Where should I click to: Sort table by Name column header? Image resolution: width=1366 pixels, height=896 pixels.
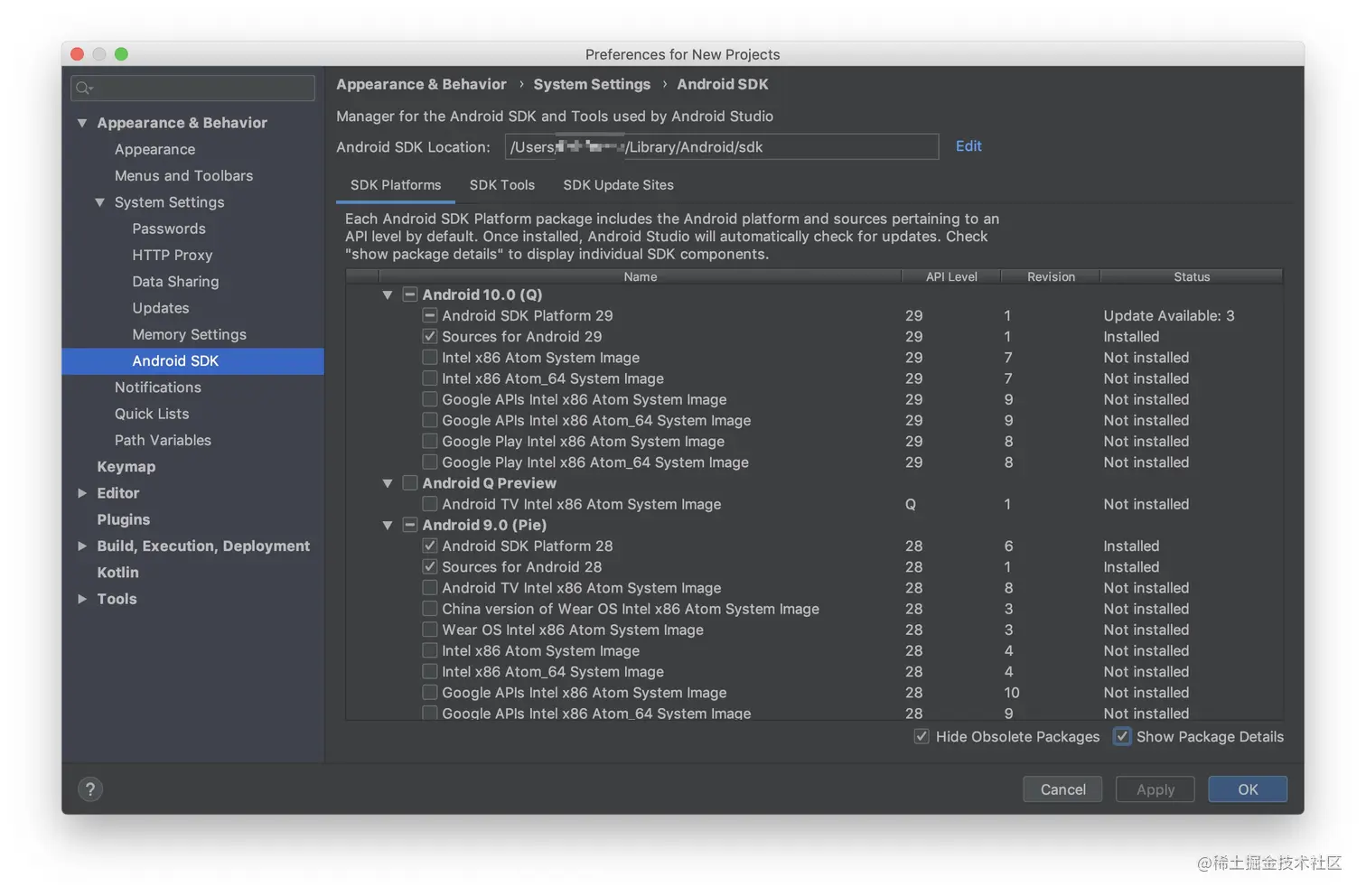pos(641,276)
